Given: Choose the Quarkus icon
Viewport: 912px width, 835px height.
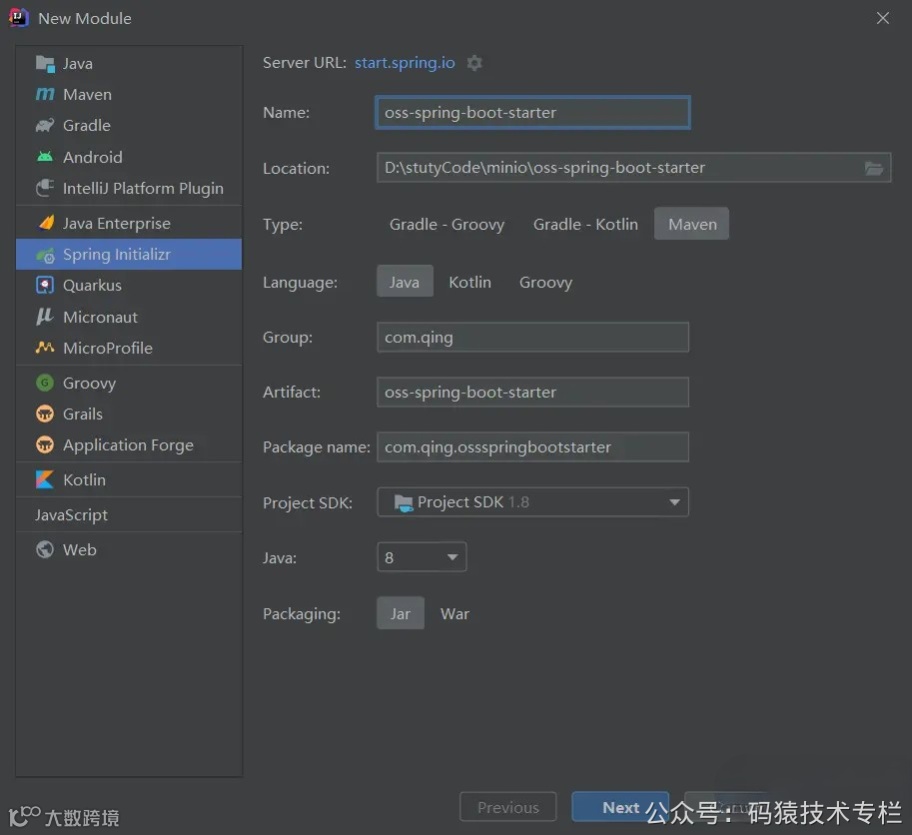Looking at the screenshot, I should click(45, 285).
